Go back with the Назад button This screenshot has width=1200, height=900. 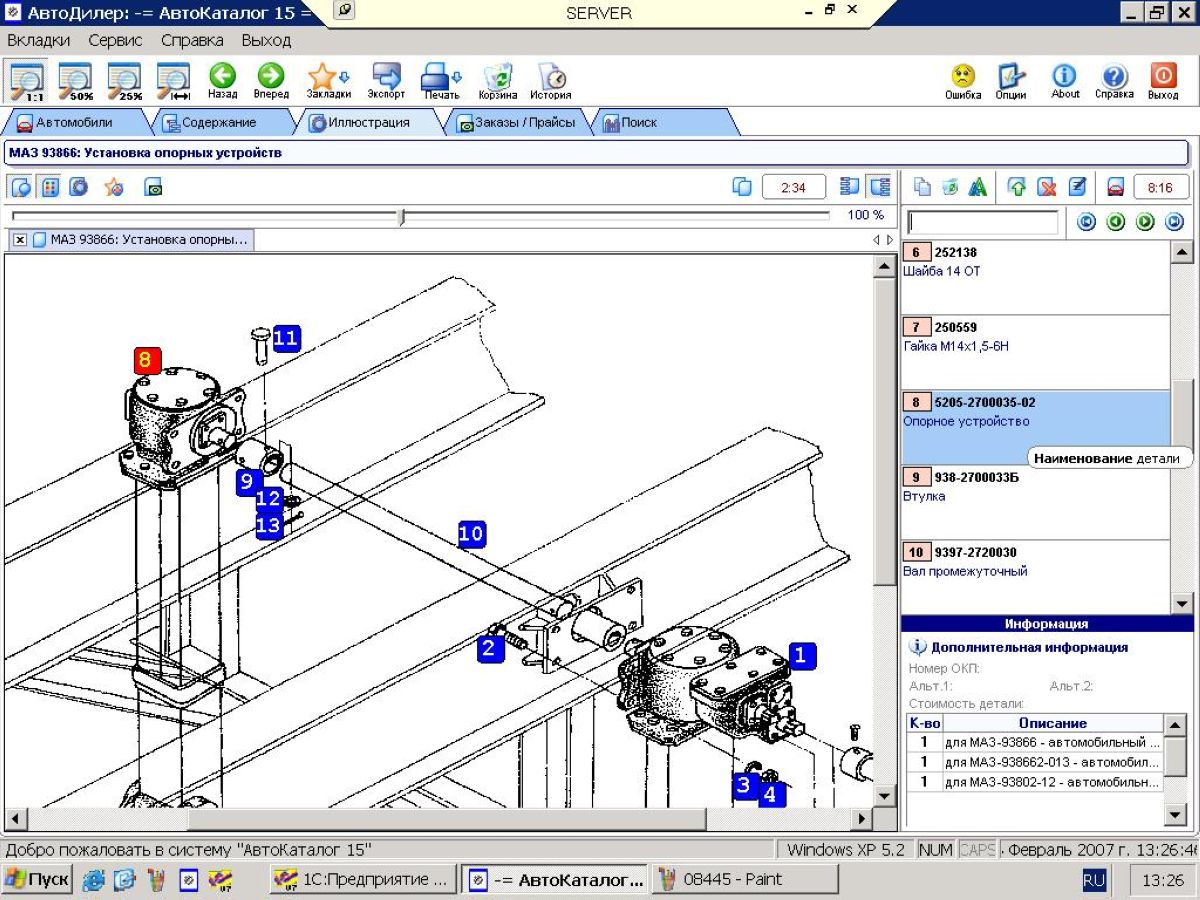222,80
